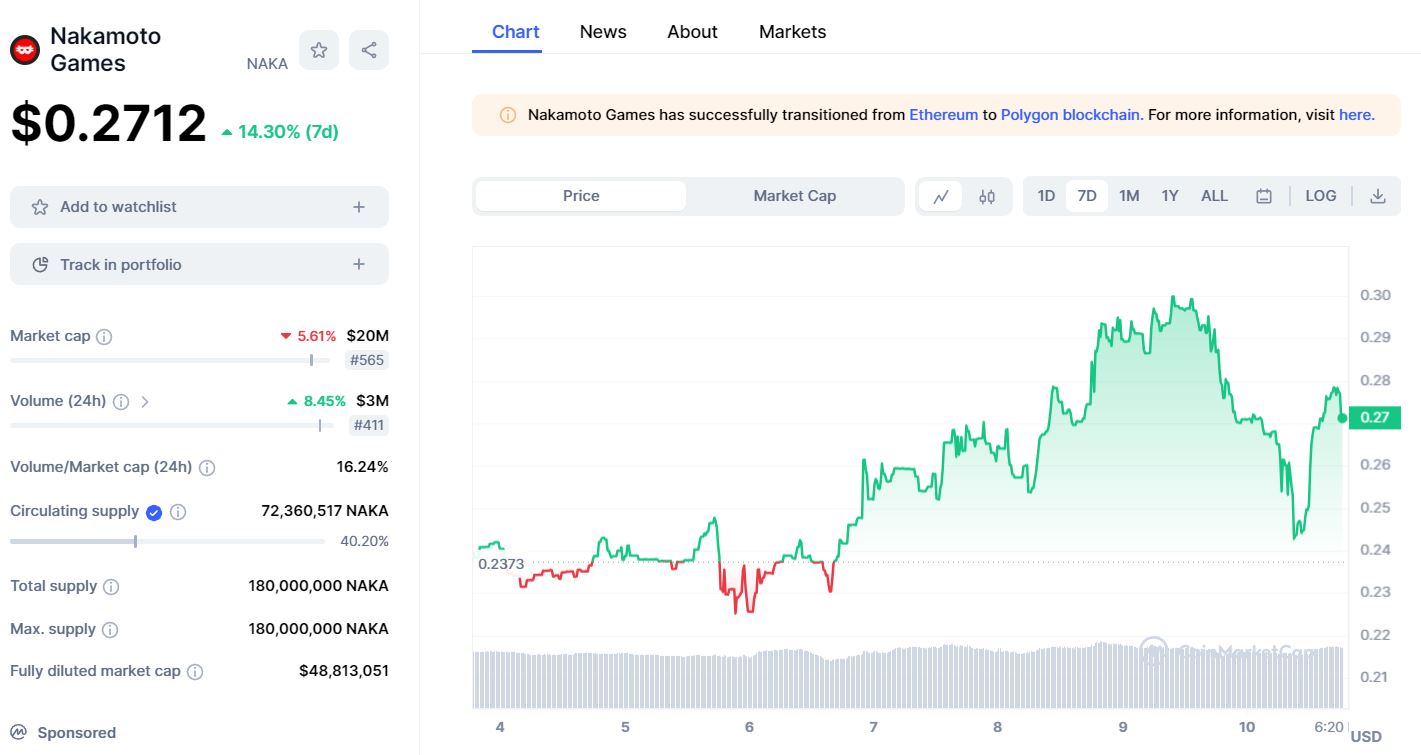Click the notice info icon in banner
Screen dimensions: 1421x755
coord(508,115)
